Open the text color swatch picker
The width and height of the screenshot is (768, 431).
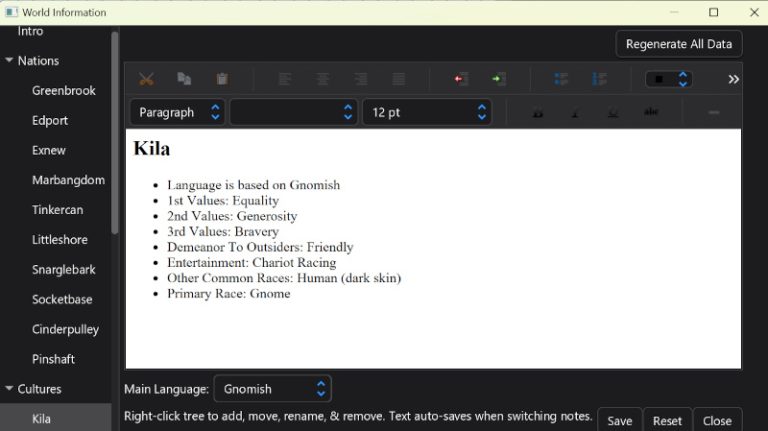pyautogui.click(x=668, y=79)
